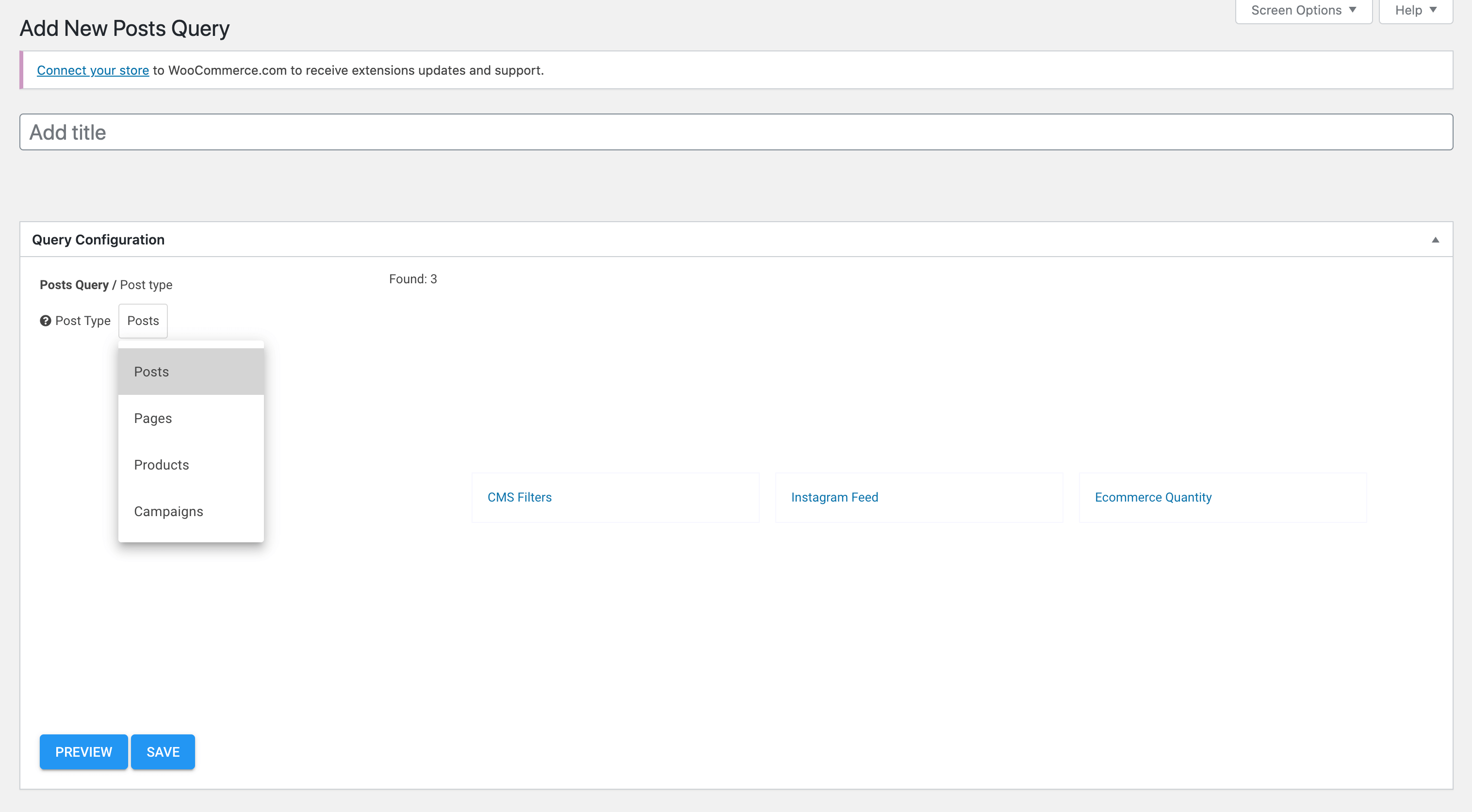Viewport: 1472px width, 812px height.
Task: Open the CMS Filters result link
Action: [x=519, y=497]
